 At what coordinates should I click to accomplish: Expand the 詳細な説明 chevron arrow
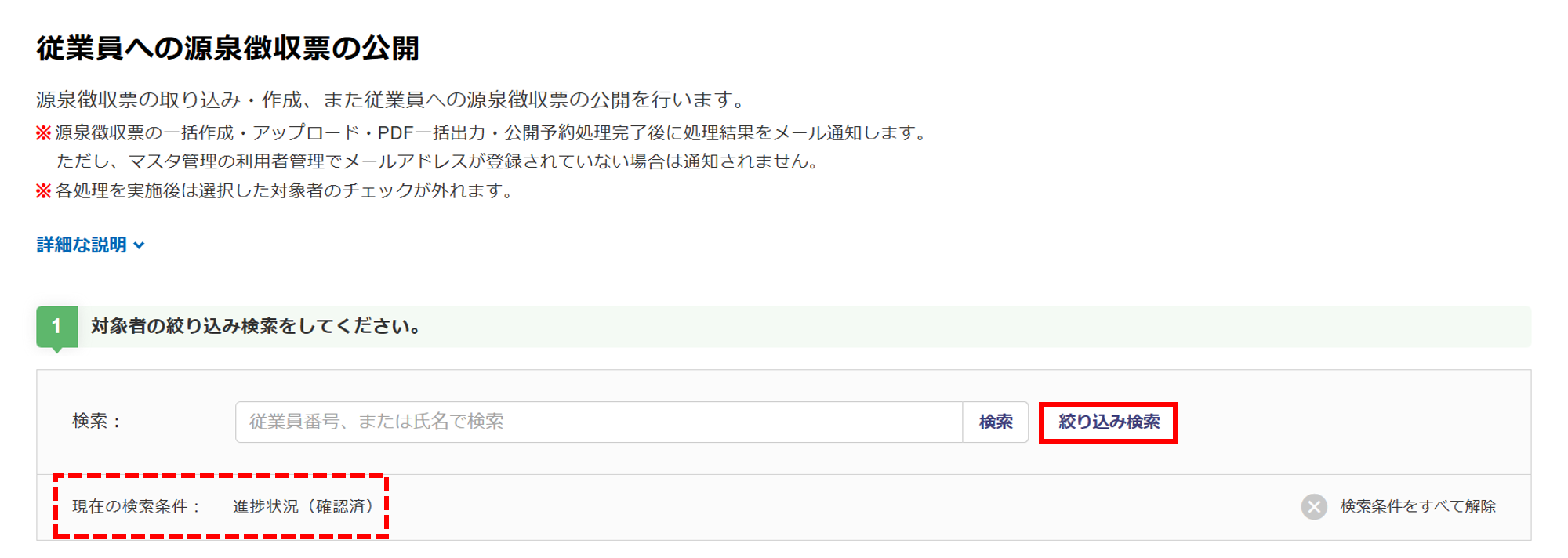[x=139, y=245]
